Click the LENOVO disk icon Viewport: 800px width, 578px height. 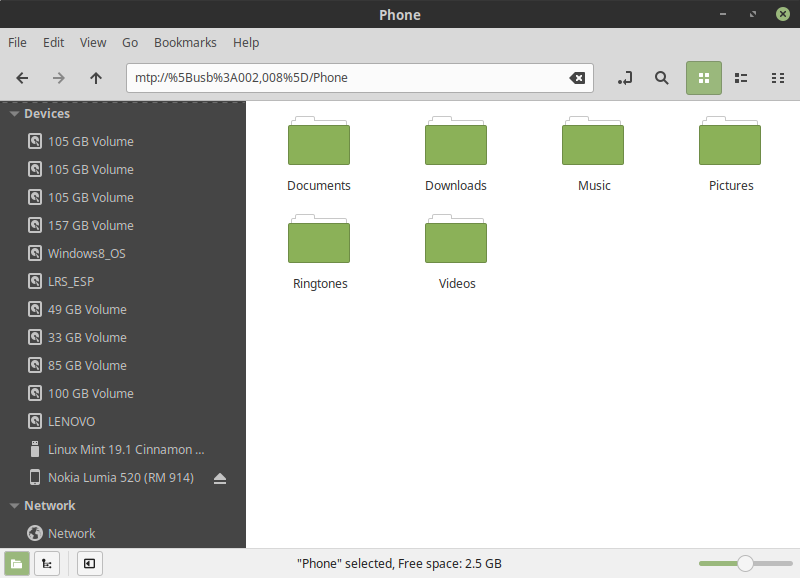[x=35, y=421]
